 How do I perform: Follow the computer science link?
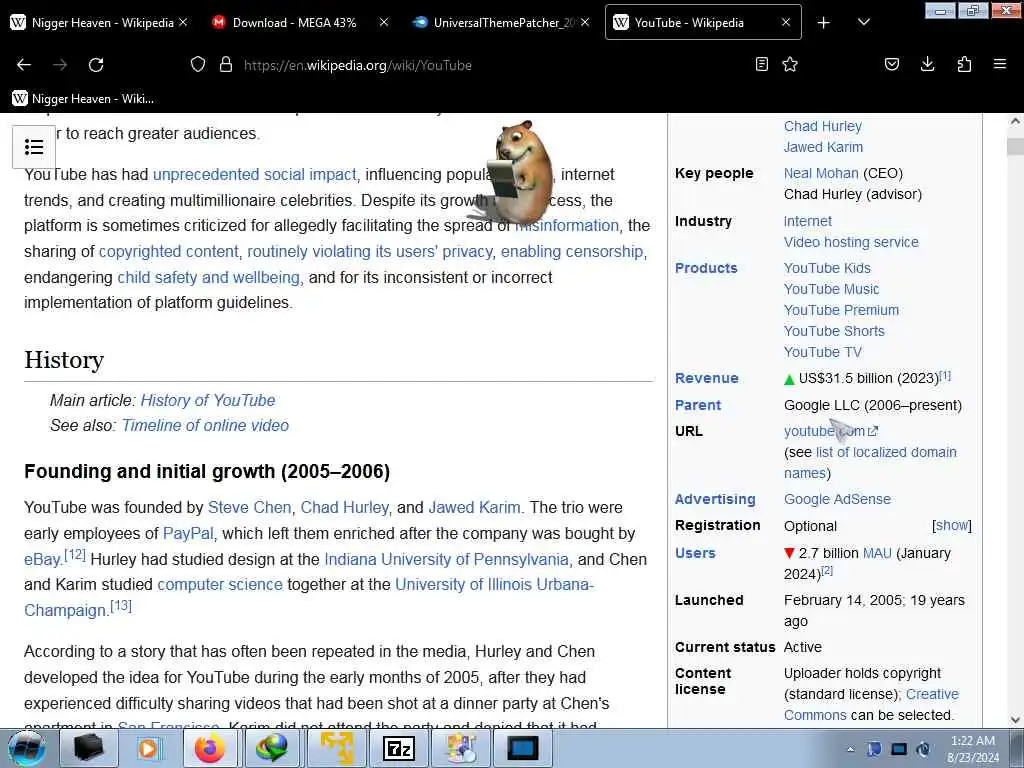[220, 584]
